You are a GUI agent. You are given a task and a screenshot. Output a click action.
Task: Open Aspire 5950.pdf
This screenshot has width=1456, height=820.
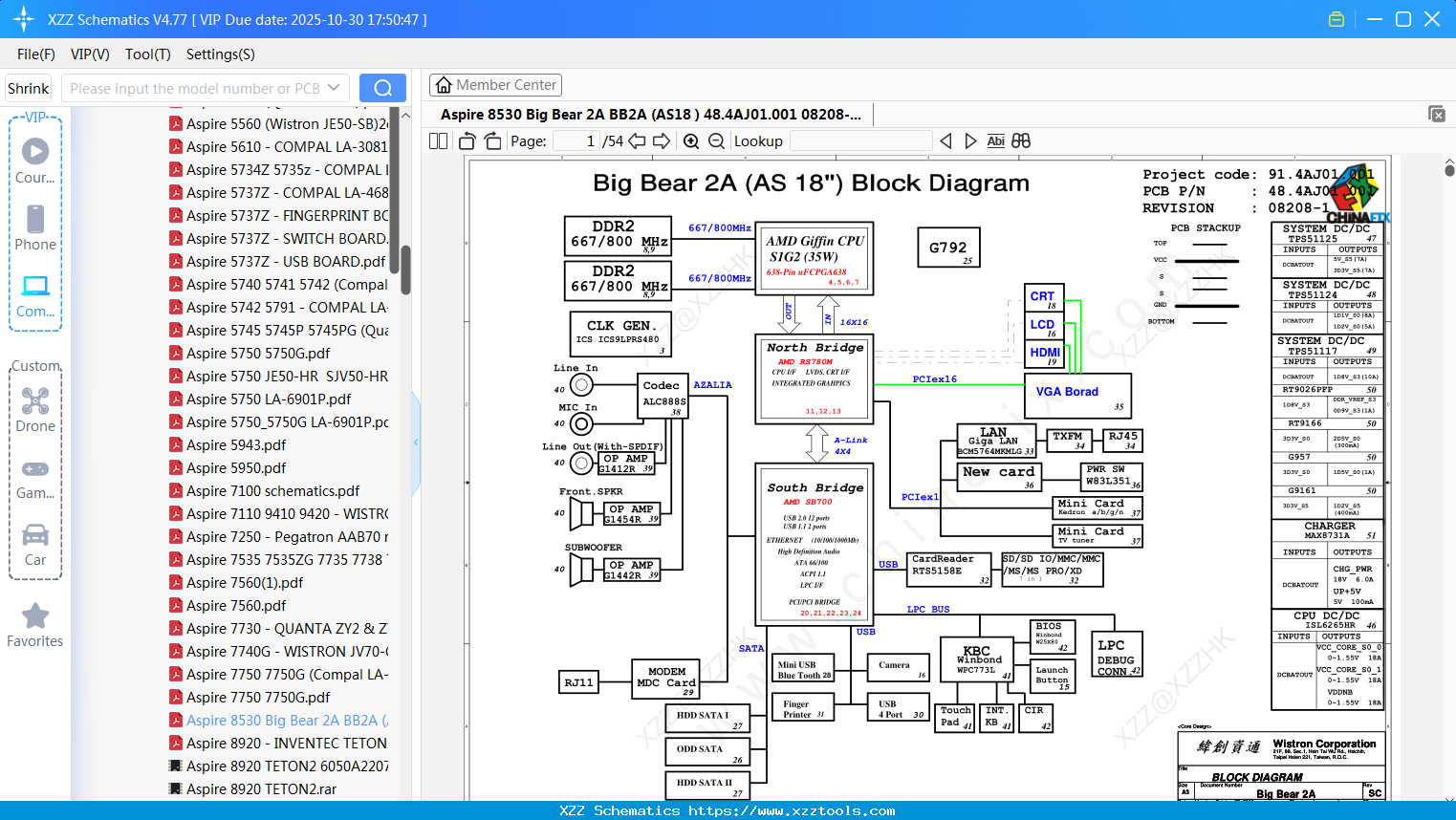pos(236,467)
